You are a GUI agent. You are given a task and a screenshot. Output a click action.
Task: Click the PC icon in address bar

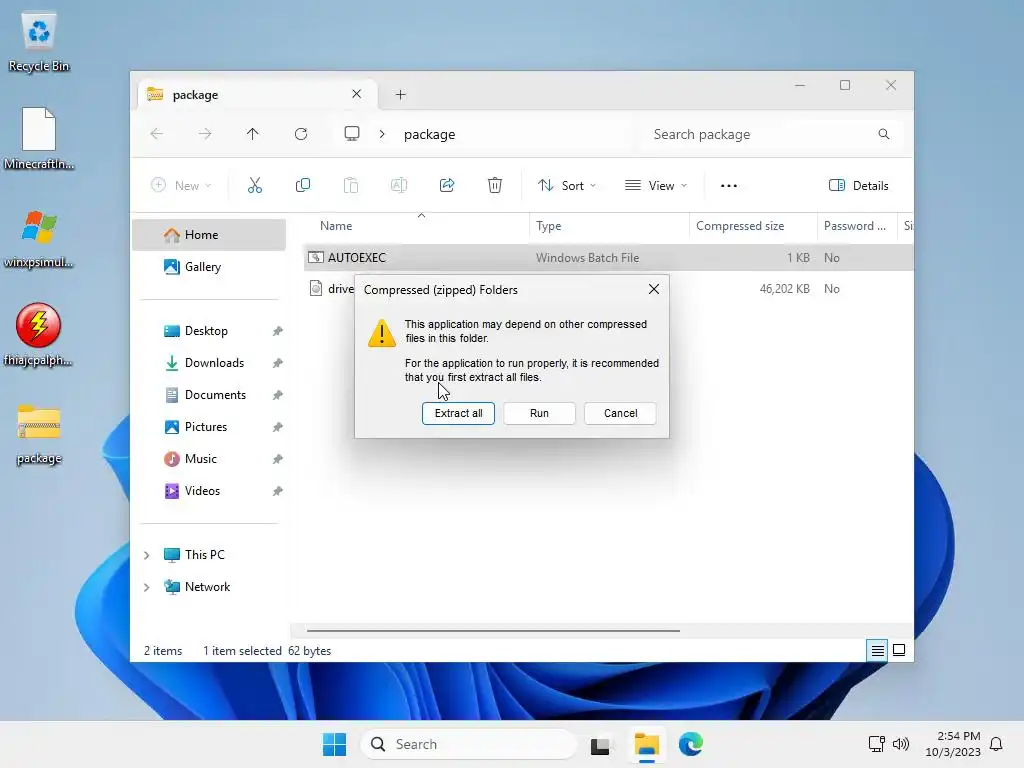[x=352, y=134]
